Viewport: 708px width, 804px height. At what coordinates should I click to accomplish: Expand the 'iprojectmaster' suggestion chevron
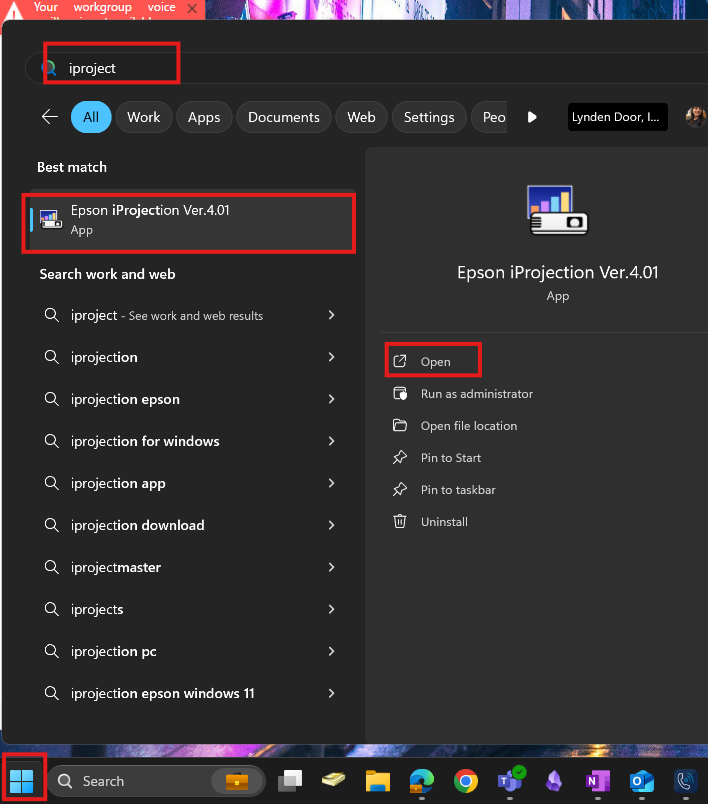click(331, 567)
